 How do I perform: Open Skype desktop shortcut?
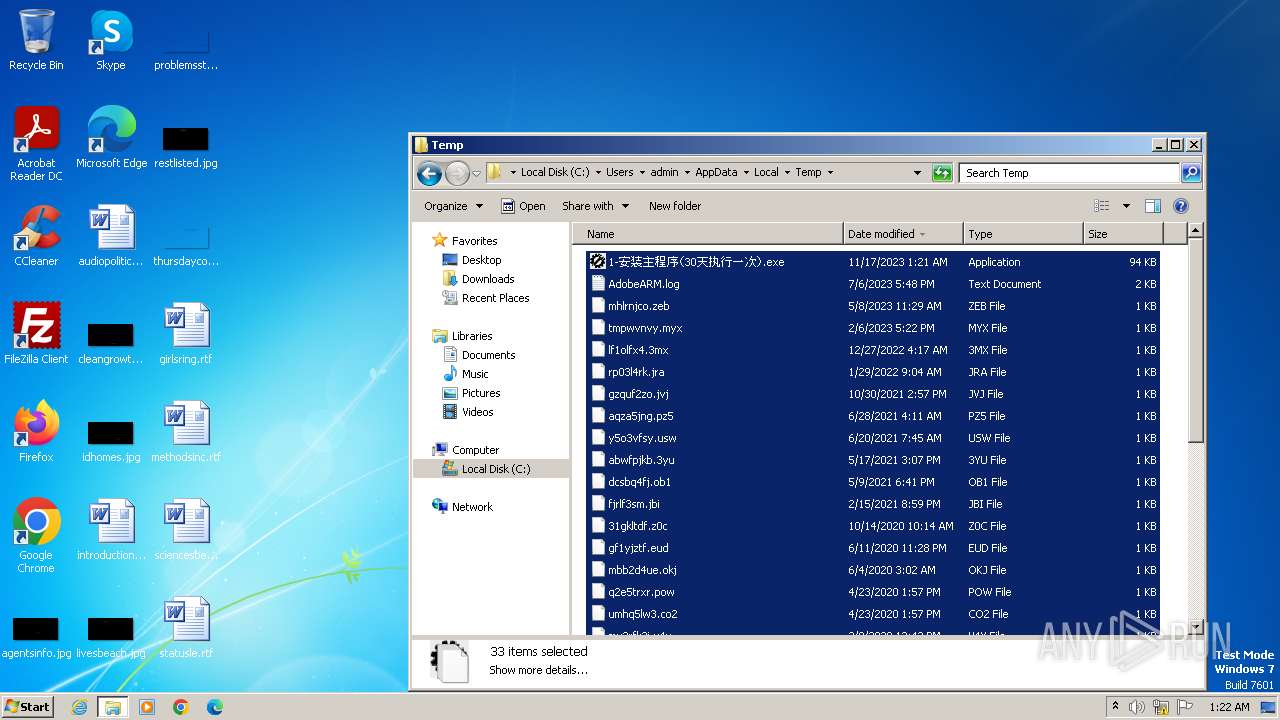click(x=111, y=41)
